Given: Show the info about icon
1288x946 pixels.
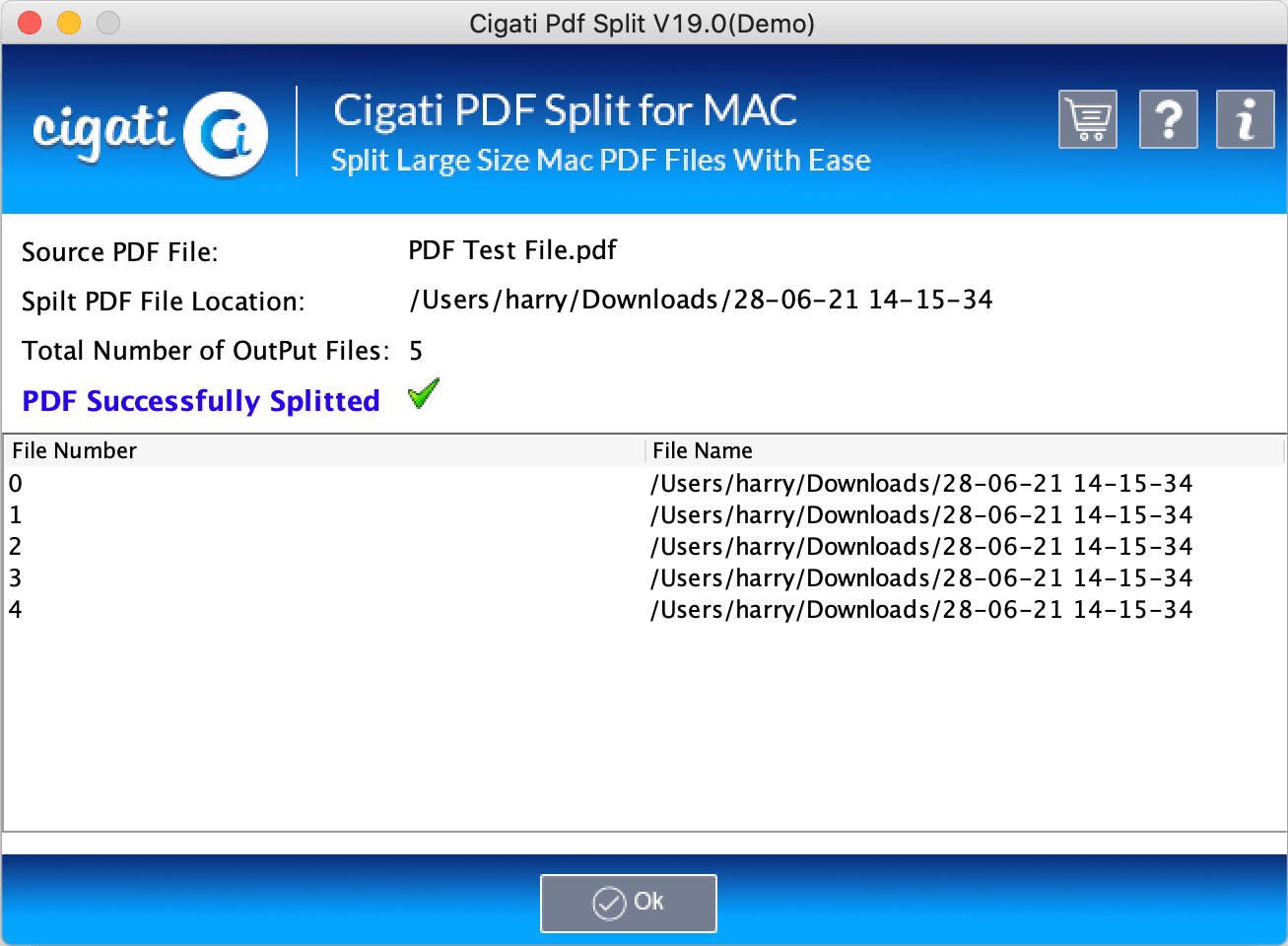Looking at the screenshot, I should (x=1246, y=119).
